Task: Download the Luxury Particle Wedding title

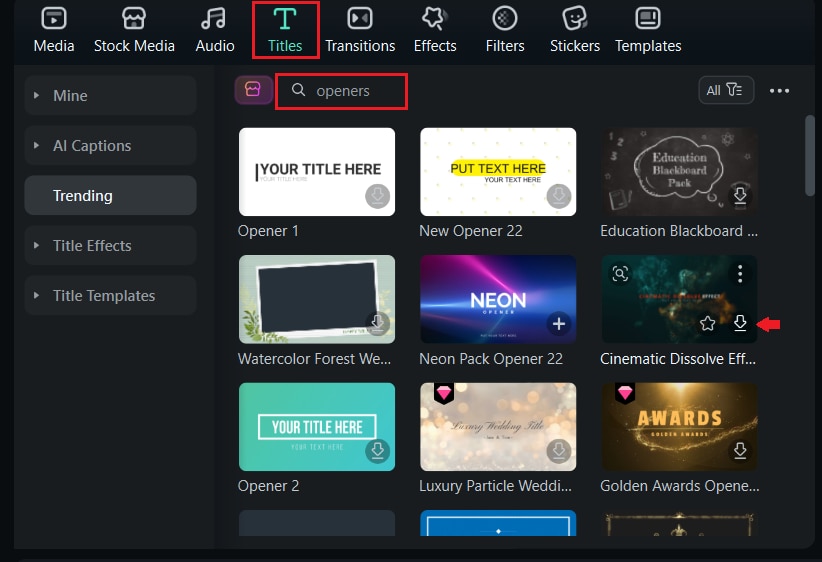Action: (x=559, y=451)
